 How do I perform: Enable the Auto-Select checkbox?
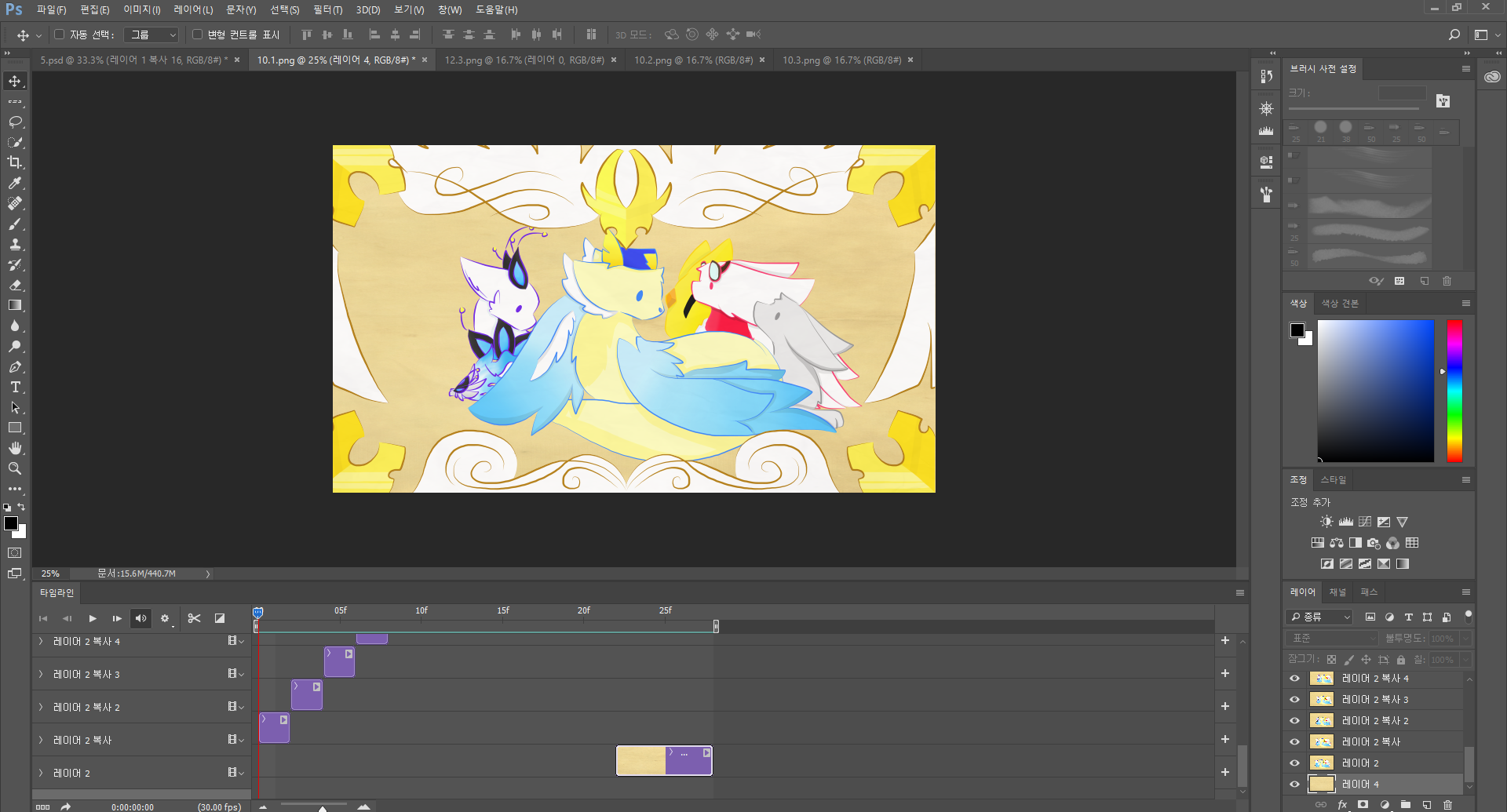59,35
